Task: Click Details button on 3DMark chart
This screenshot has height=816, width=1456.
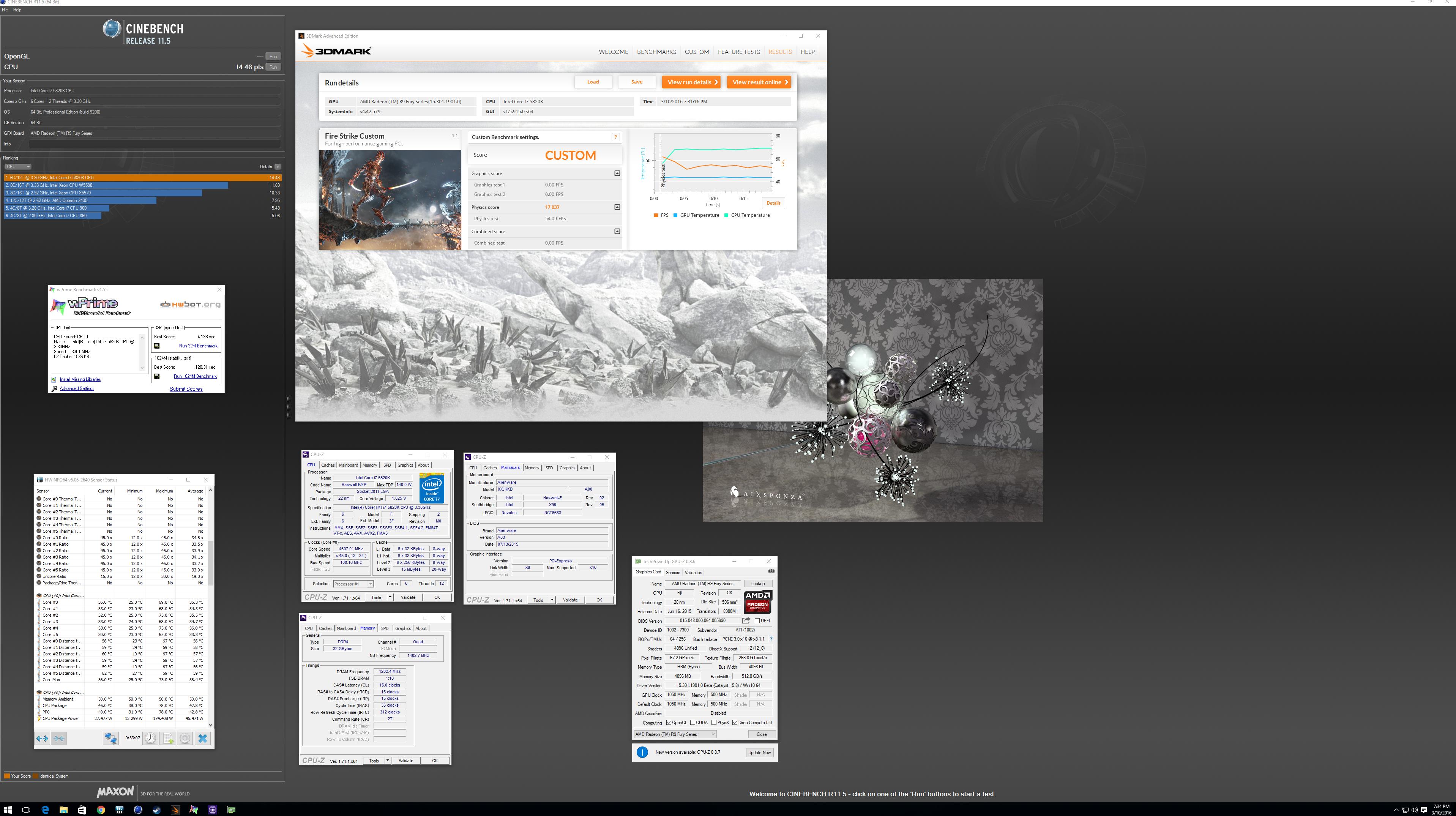Action: click(773, 203)
